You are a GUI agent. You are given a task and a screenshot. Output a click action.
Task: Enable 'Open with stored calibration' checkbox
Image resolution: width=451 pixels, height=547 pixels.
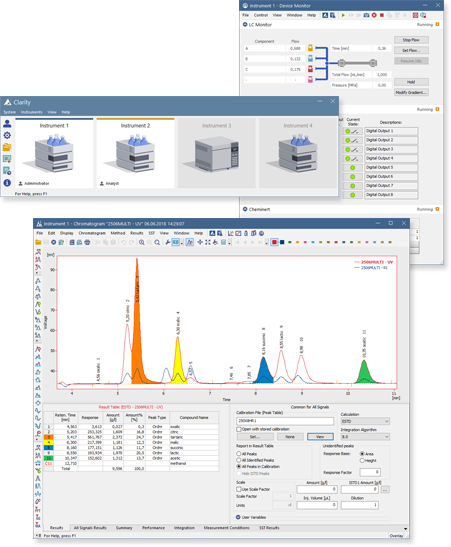239,429
